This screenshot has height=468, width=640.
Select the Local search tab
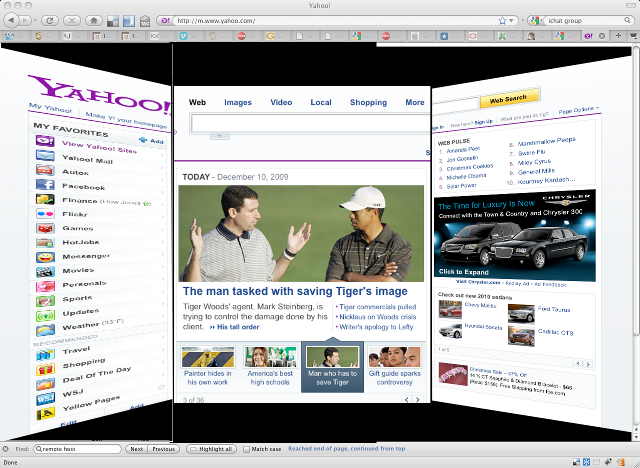[321, 102]
